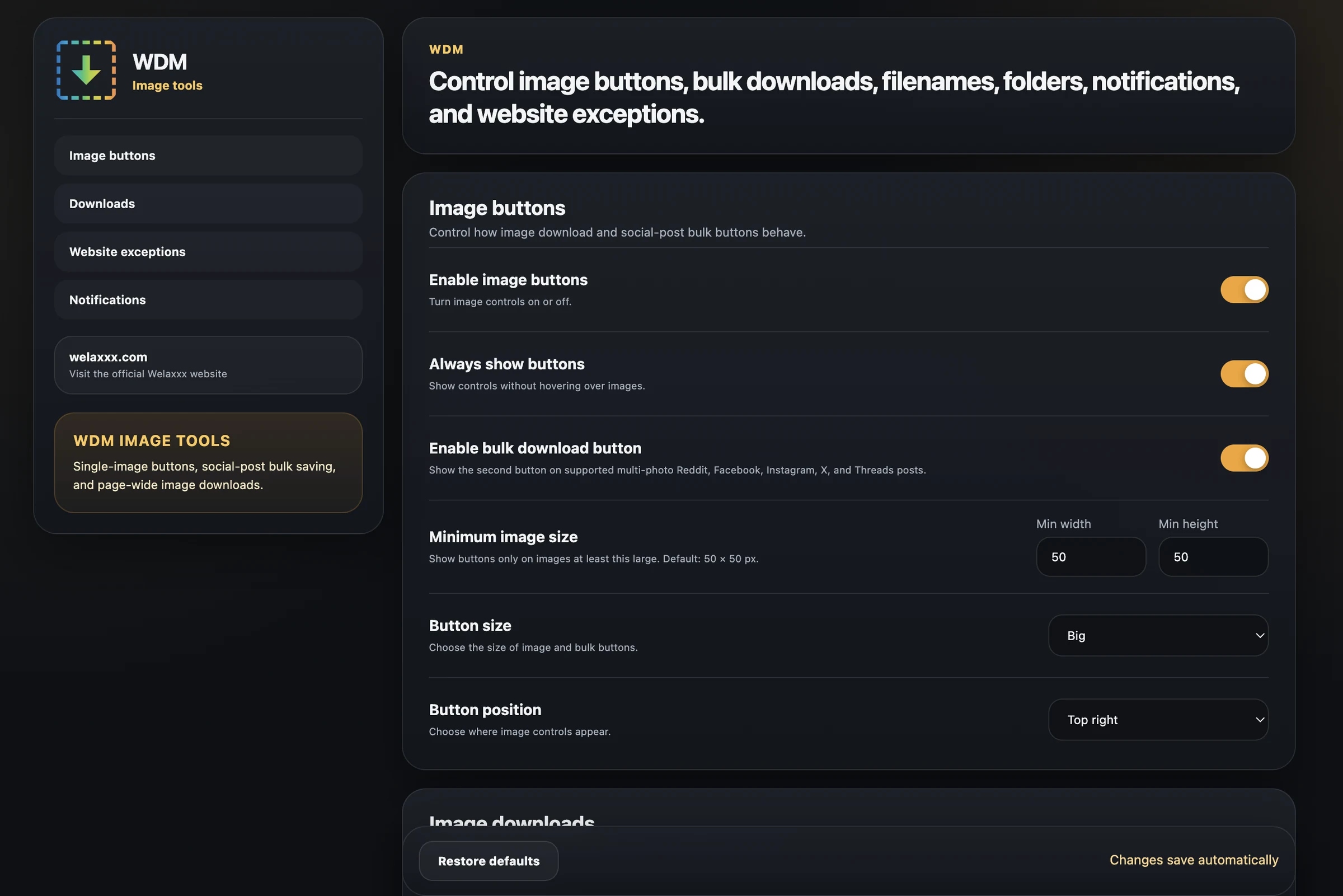
Task: Disable the Enable bulk download button toggle
Action: click(1244, 458)
